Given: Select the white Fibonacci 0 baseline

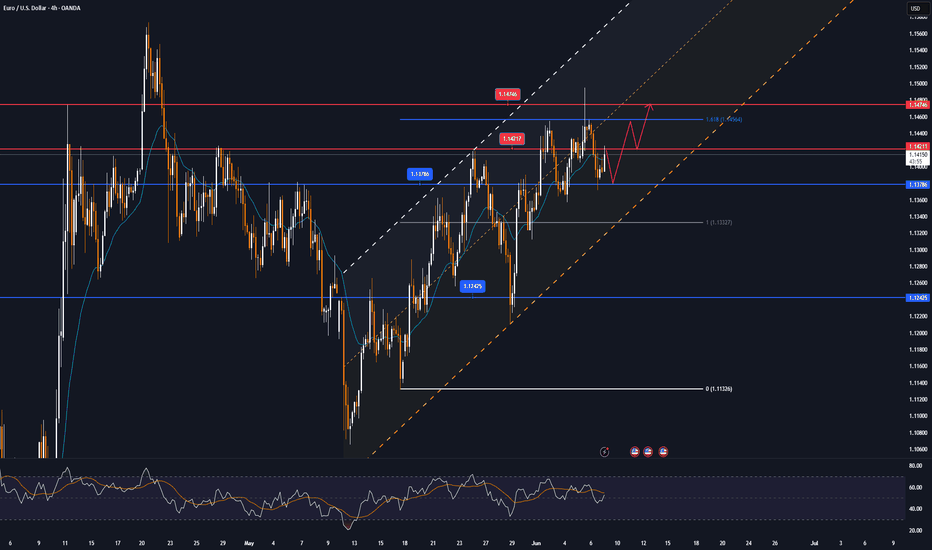Looking at the screenshot, I should coord(552,389).
